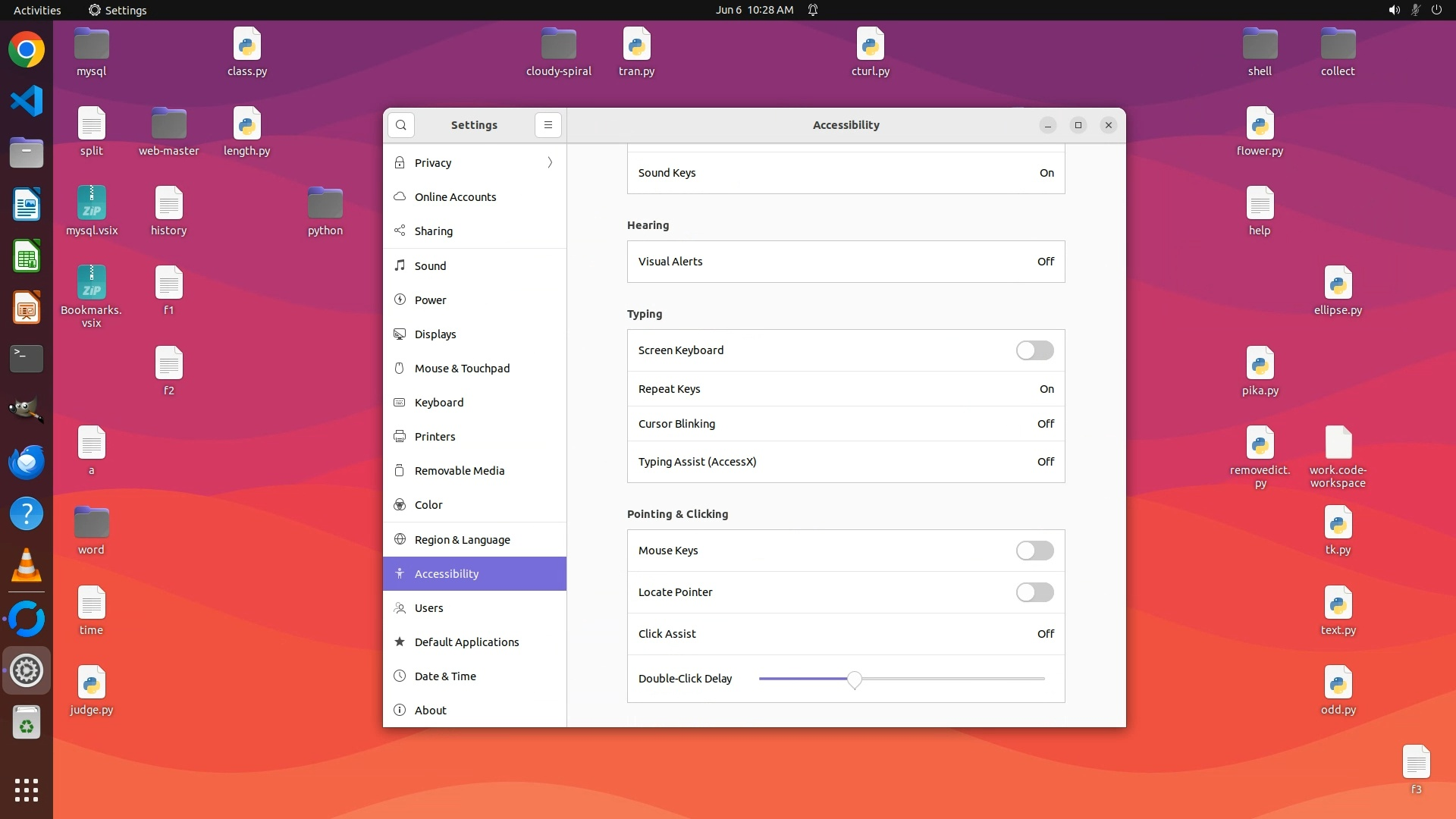
Task: Switch to Region & Language panel
Action: click(462, 540)
